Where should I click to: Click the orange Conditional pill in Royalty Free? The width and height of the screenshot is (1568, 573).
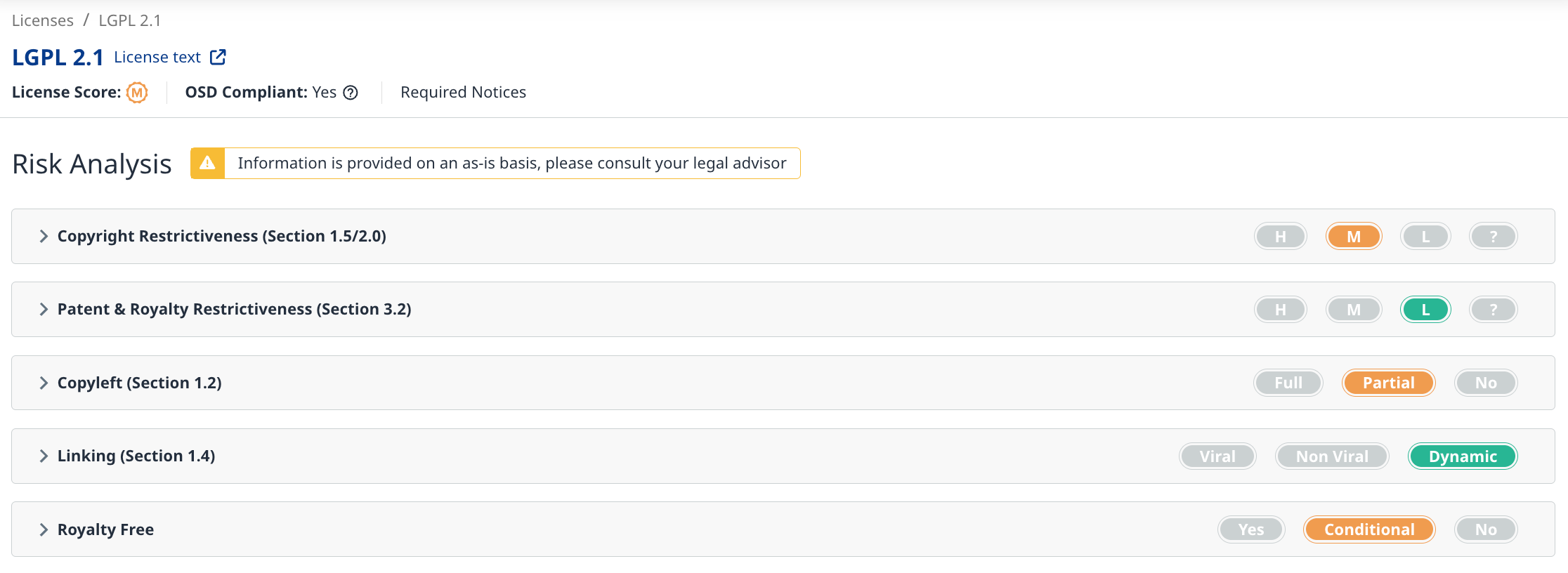[x=1368, y=529]
